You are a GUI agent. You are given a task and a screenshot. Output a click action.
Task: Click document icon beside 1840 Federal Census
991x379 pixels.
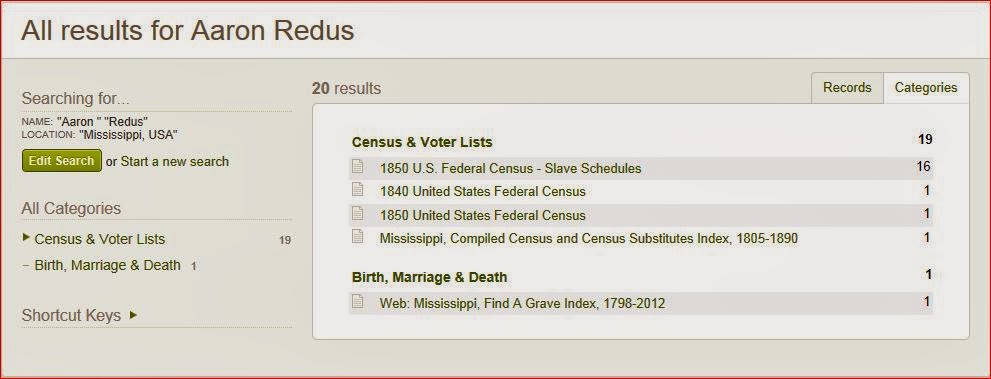tap(358, 190)
